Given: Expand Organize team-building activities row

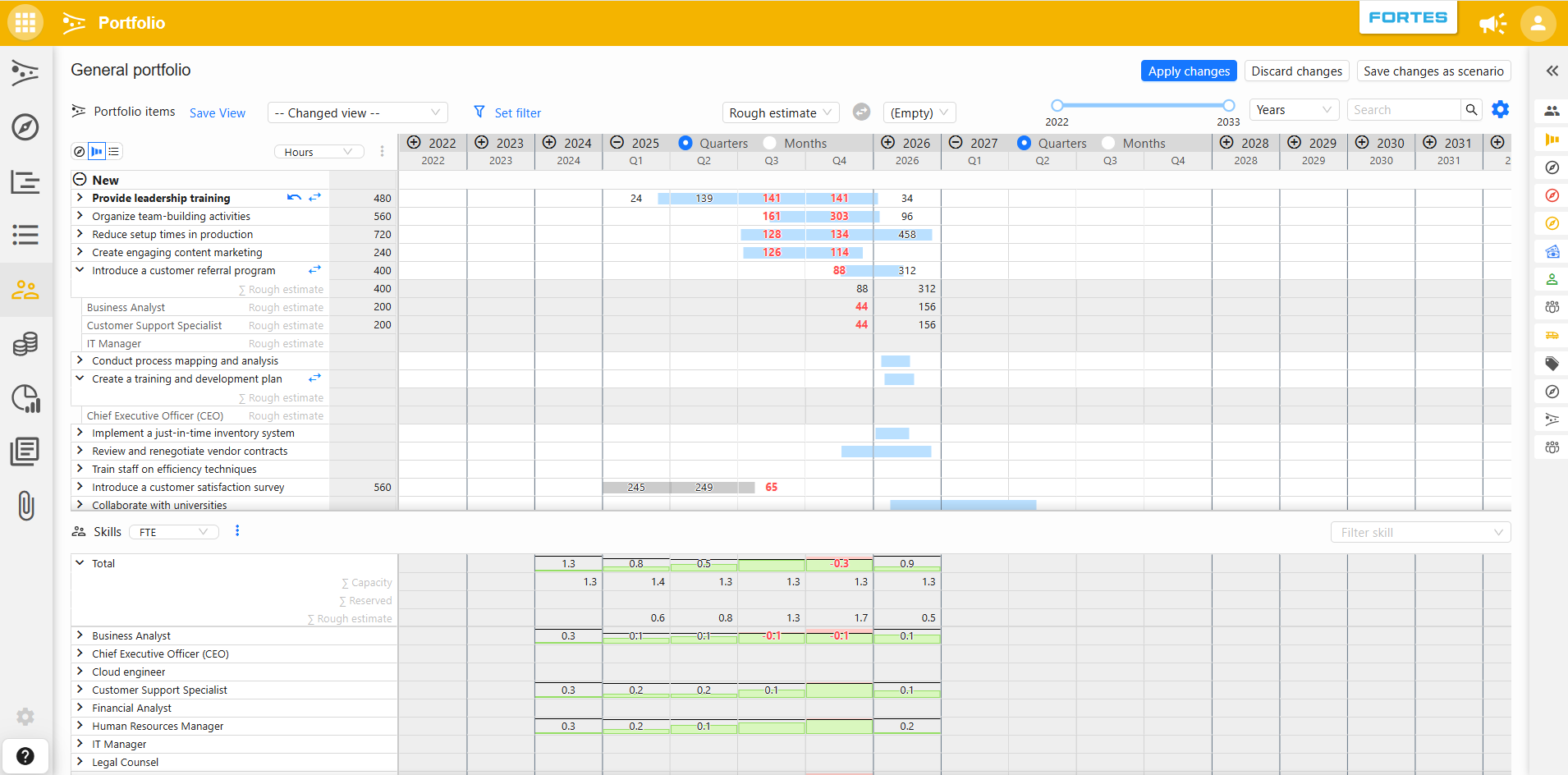Looking at the screenshot, I should 80,216.
